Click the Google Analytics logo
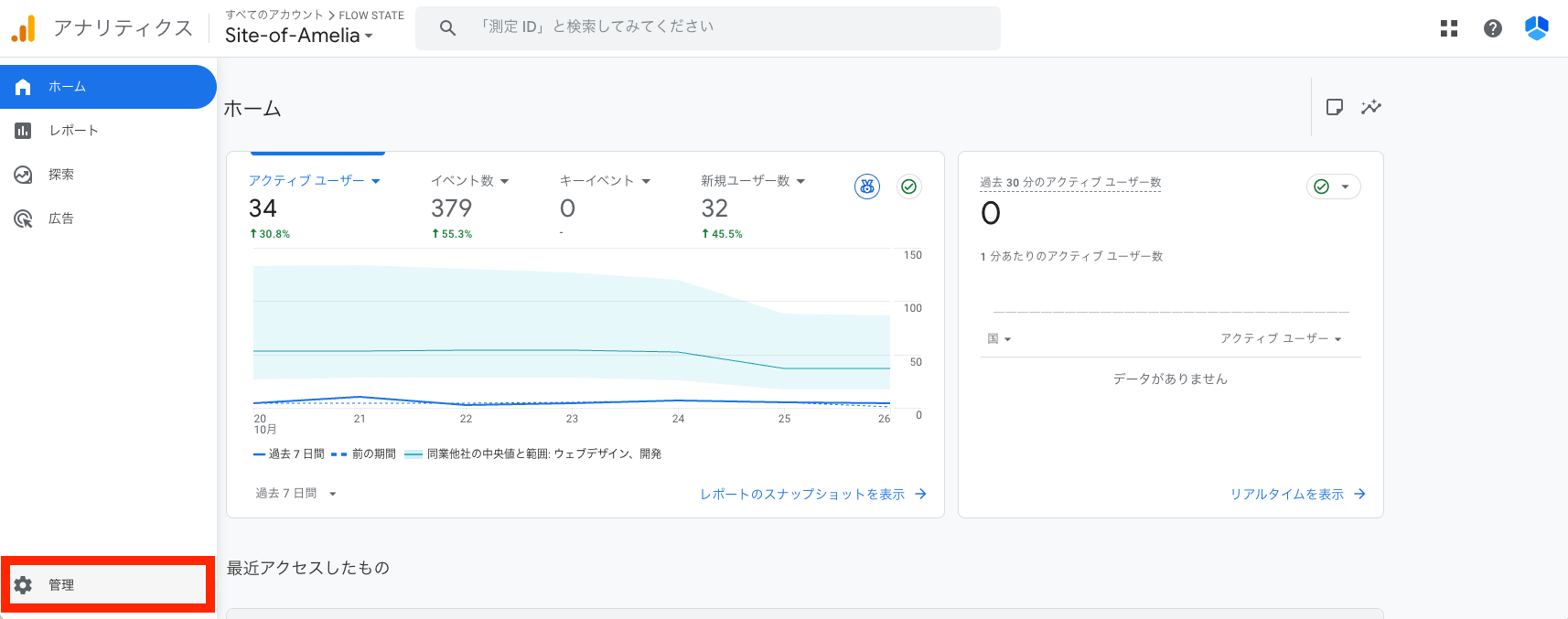 (x=24, y=28)
